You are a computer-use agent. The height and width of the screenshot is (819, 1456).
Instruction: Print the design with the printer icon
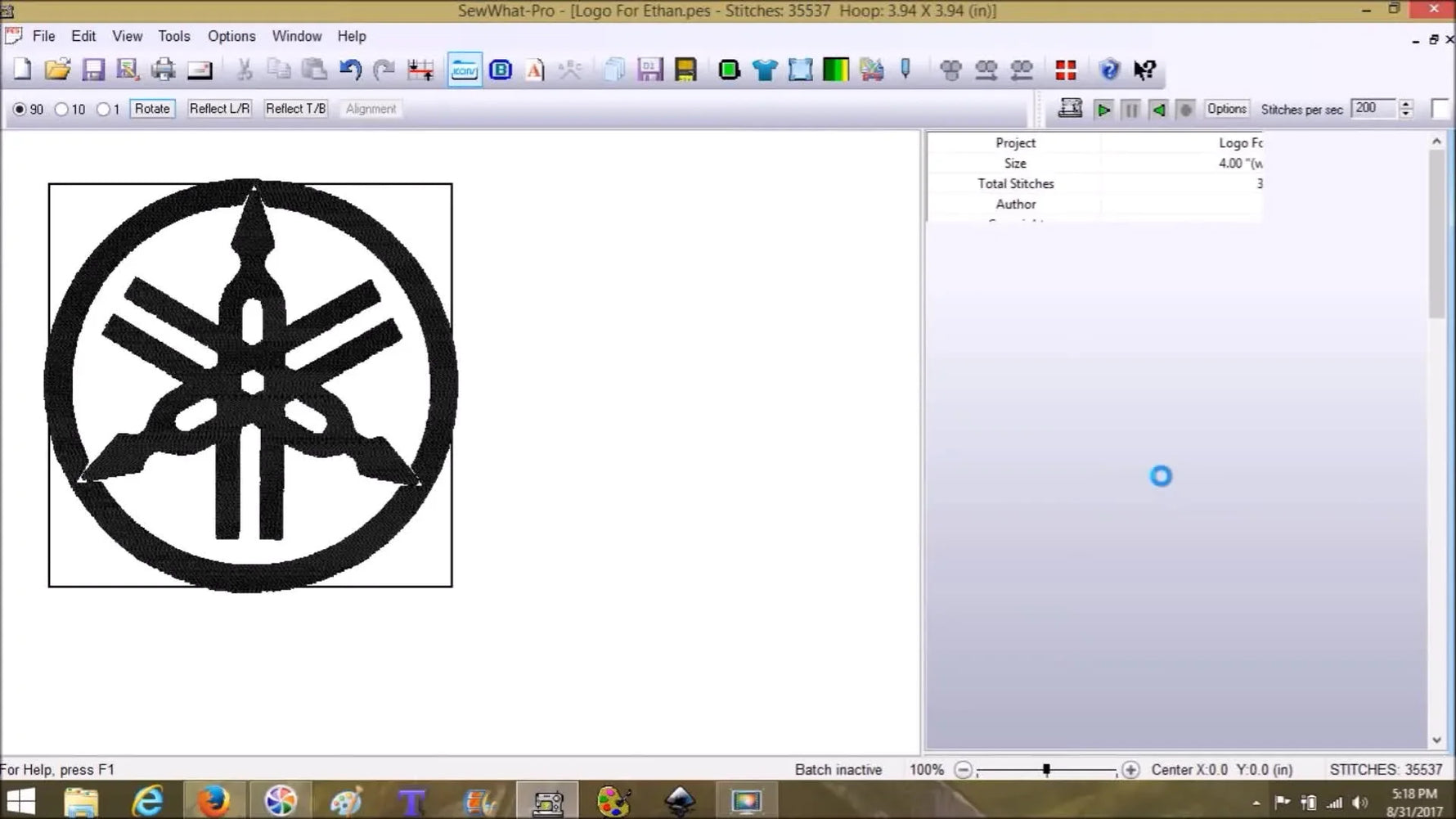(163, 70)
